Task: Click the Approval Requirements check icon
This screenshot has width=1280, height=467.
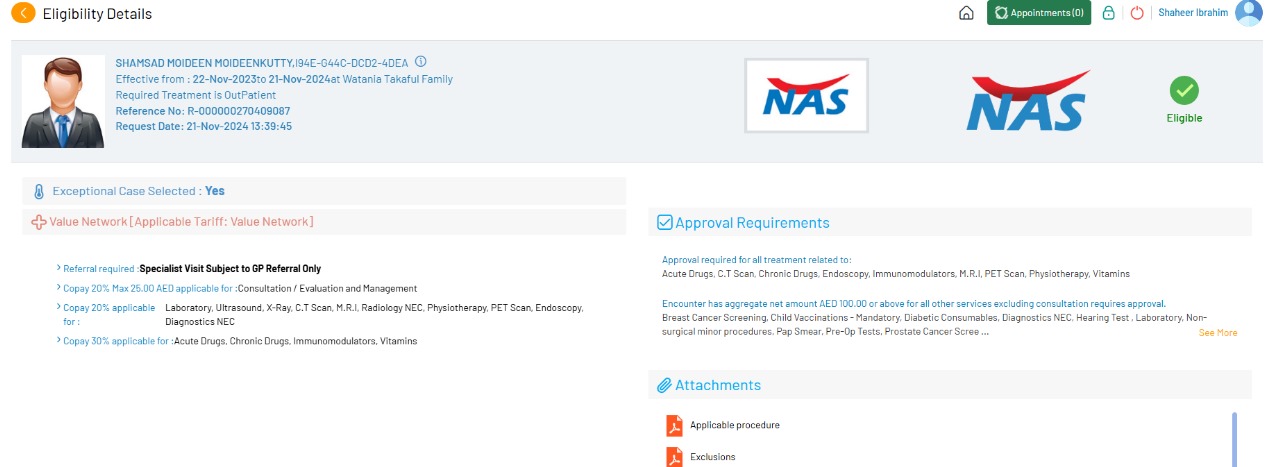Action: [x=664, y=223]
